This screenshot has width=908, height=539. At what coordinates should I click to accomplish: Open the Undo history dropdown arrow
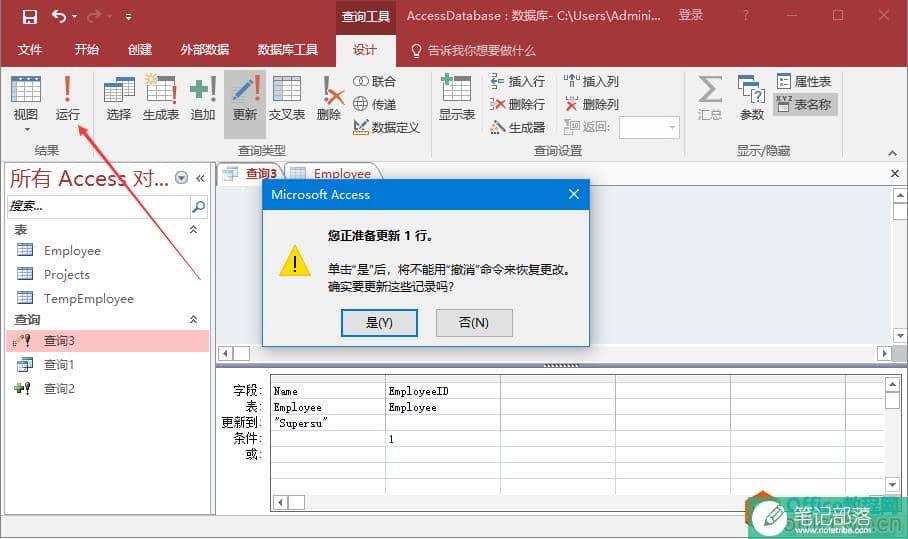point(74,17)
